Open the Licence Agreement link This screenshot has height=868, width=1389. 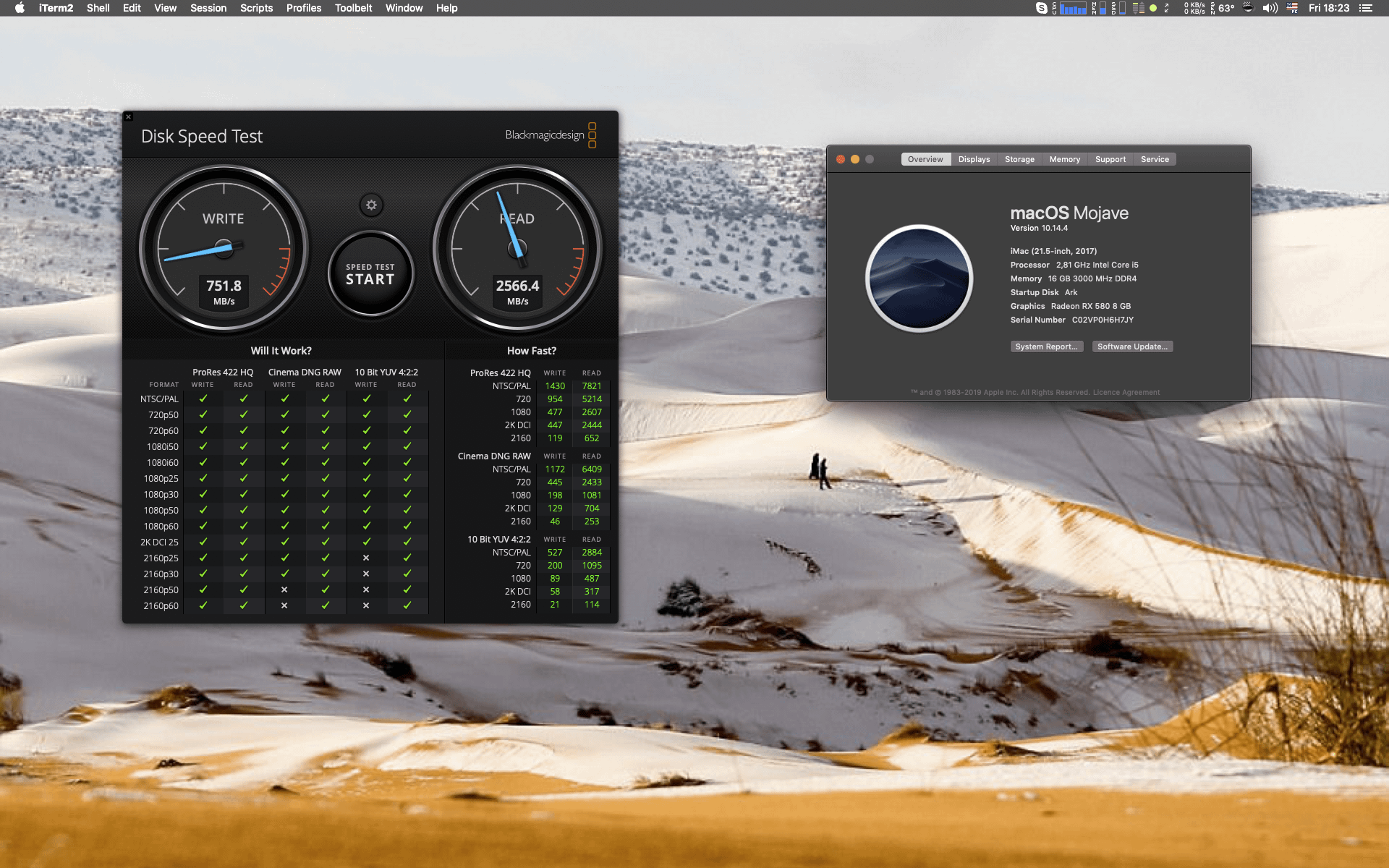point(1126,393)
